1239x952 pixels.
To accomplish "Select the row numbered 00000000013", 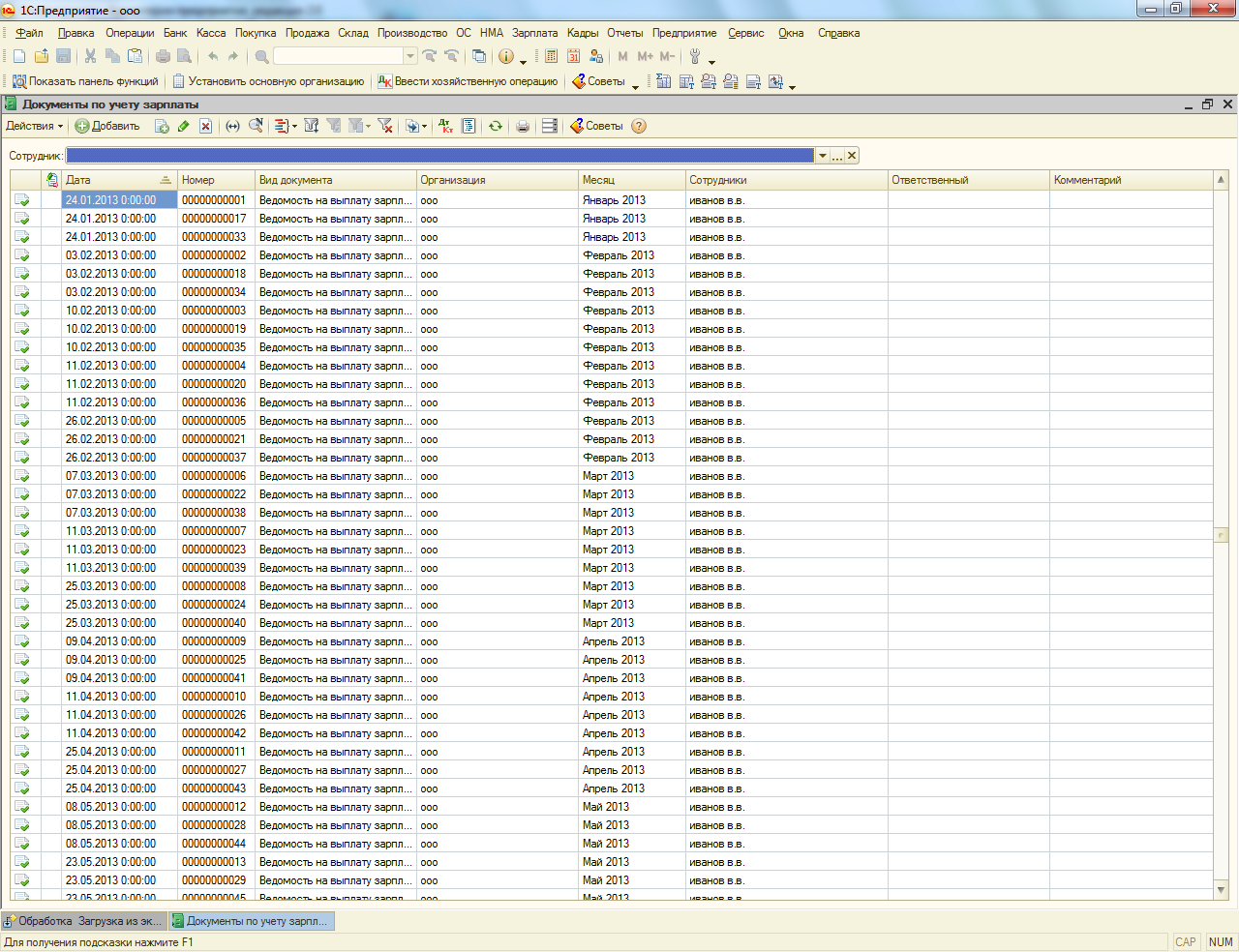I will (612, 862).
